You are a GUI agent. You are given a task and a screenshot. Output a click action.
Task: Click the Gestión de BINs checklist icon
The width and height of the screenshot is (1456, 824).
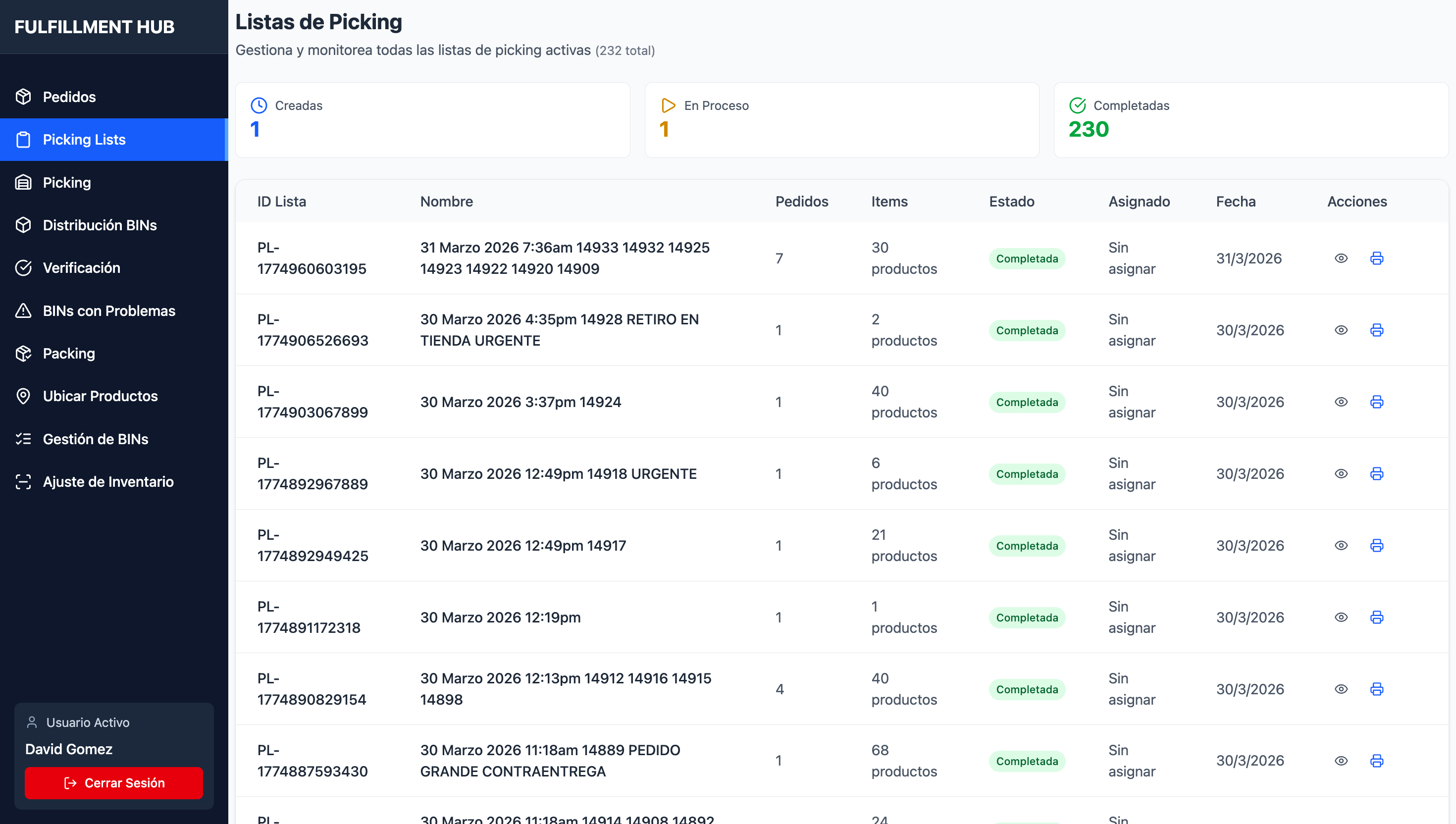click(23, 439)
